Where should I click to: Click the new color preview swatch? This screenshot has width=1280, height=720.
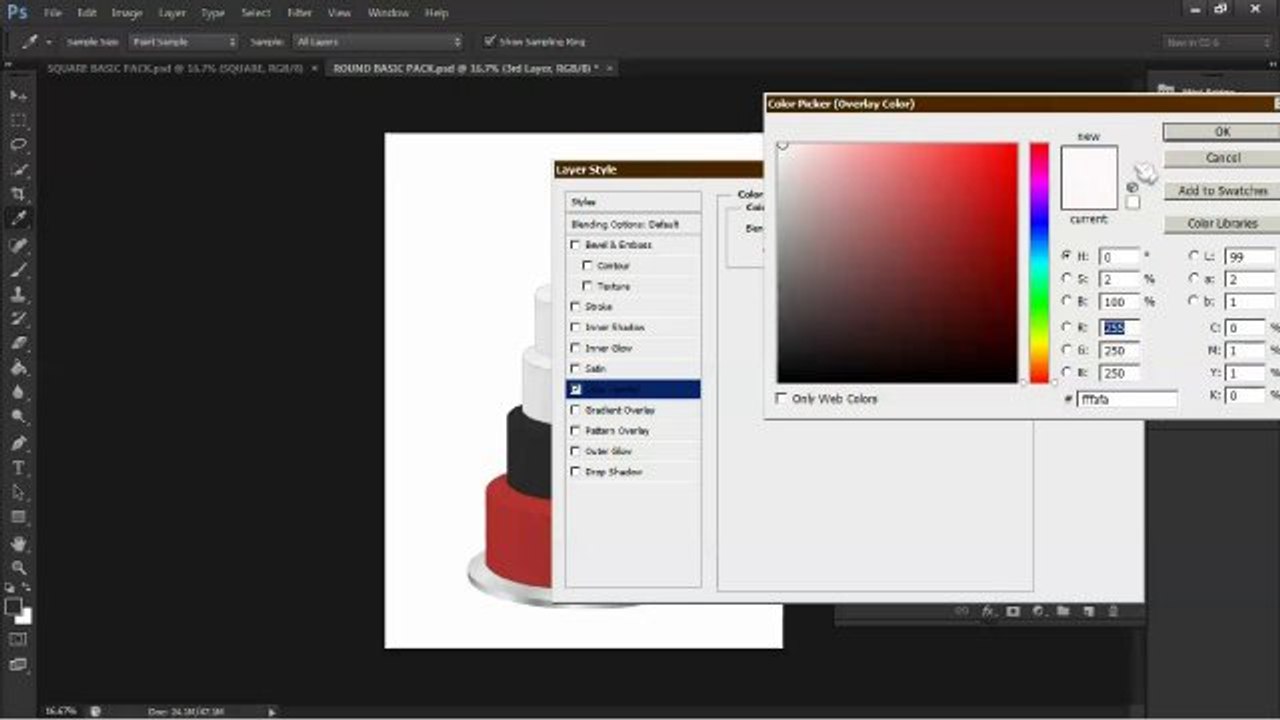[1089, 162]
